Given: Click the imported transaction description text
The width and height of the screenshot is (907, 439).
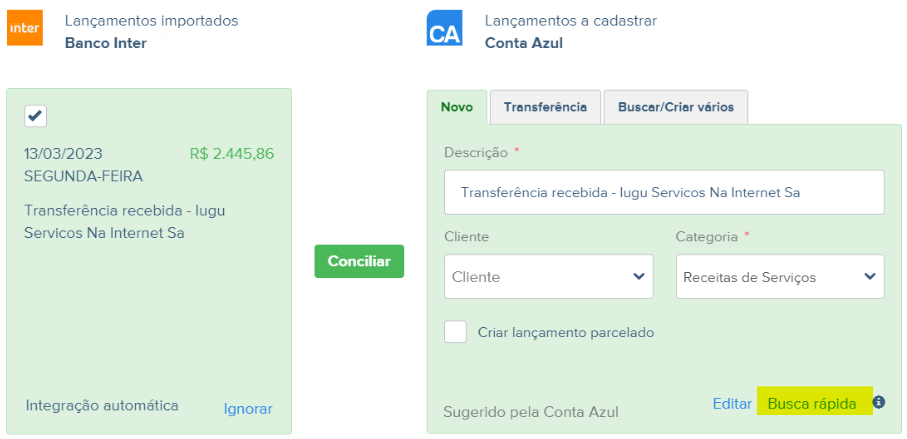Looking at the screenshot, I should pyautogui.click(x=124, y=222).
